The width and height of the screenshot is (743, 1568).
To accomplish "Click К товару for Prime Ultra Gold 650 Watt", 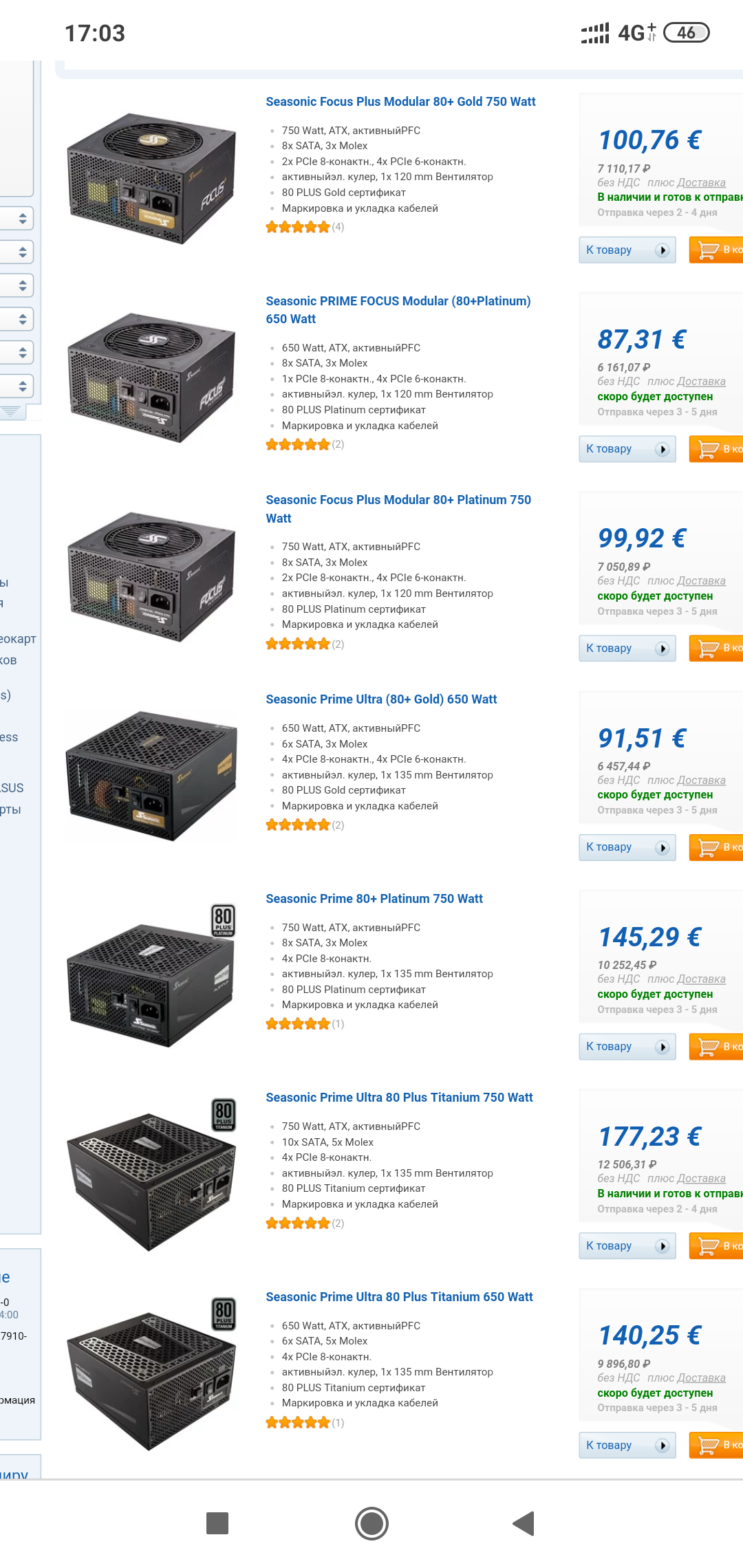I will 627,847.
